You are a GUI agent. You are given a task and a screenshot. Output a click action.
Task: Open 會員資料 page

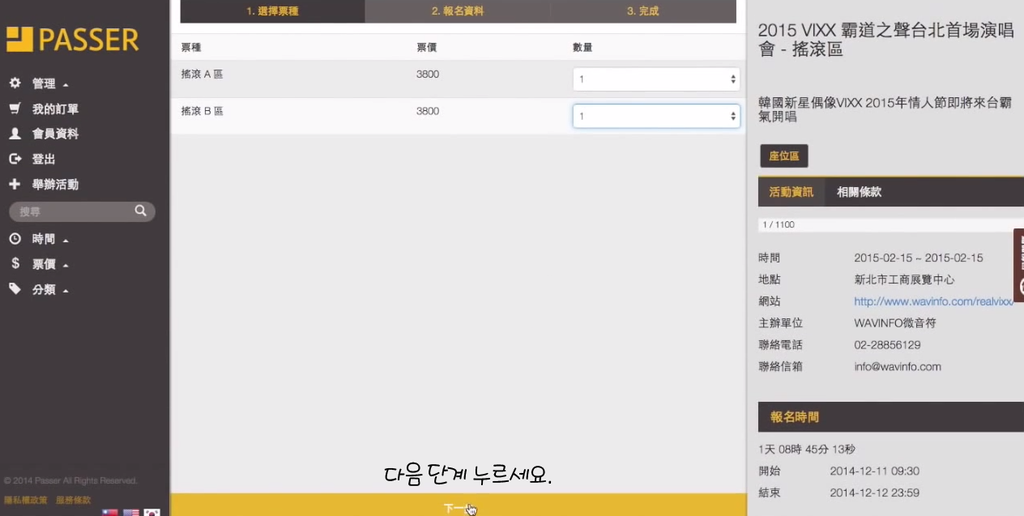(x=56, y=134)
